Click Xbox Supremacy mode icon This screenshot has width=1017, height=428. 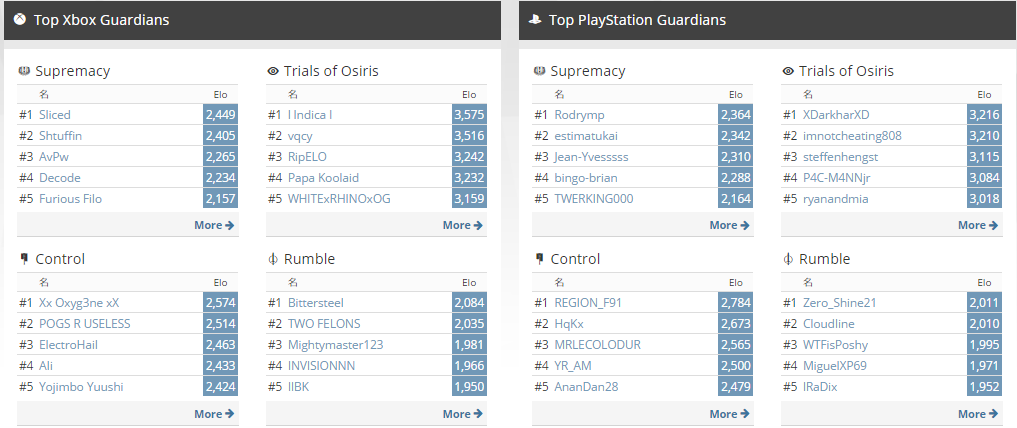[x=24, y=71]
